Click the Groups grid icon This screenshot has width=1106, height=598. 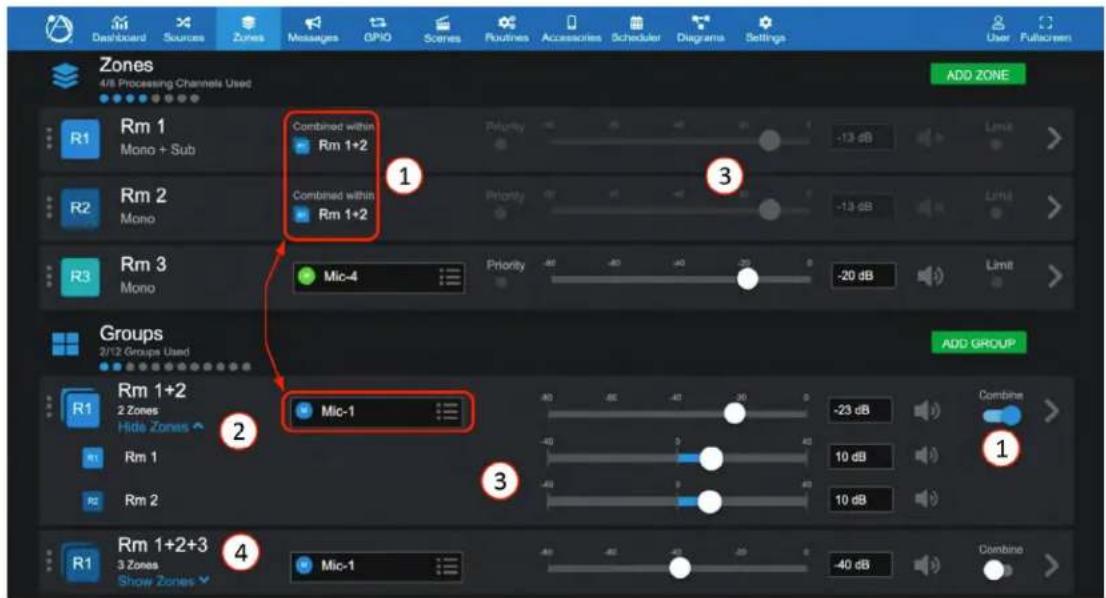66,344
